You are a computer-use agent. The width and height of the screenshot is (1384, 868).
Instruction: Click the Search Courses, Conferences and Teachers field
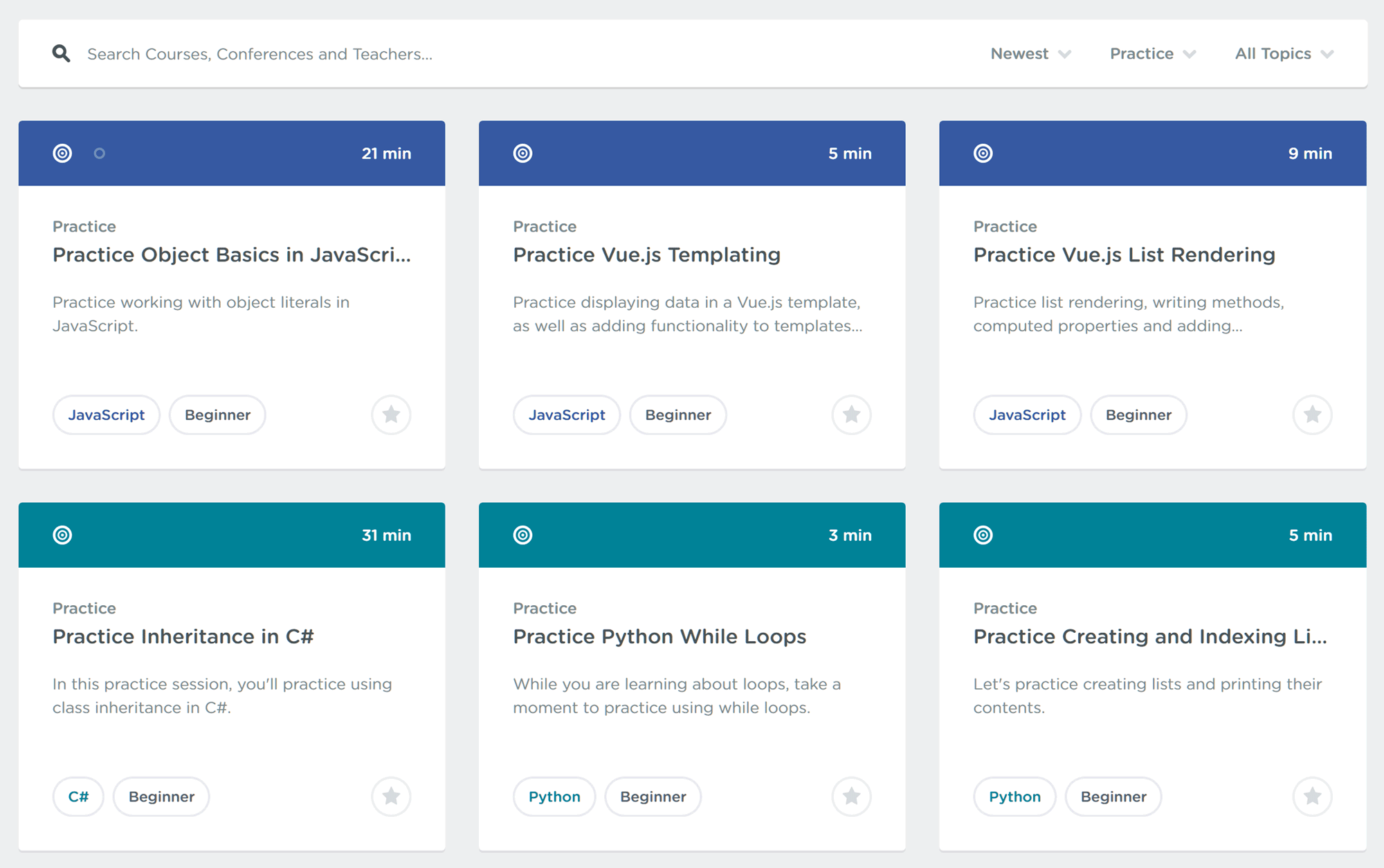click(x=259, y=54)
